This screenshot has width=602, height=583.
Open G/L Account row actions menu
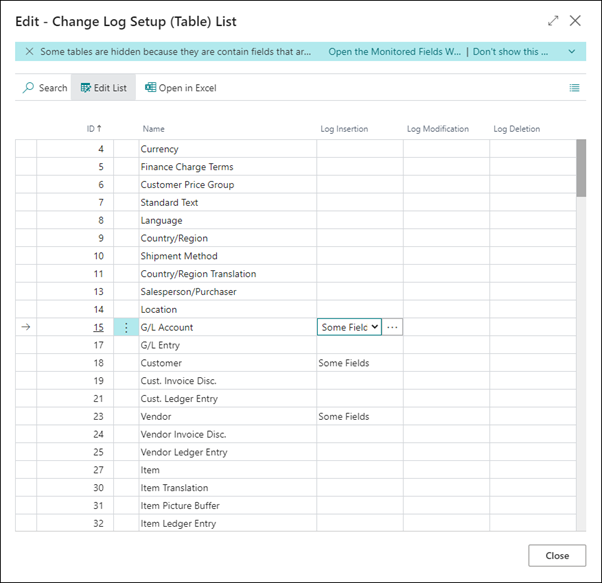click(126, 327)
